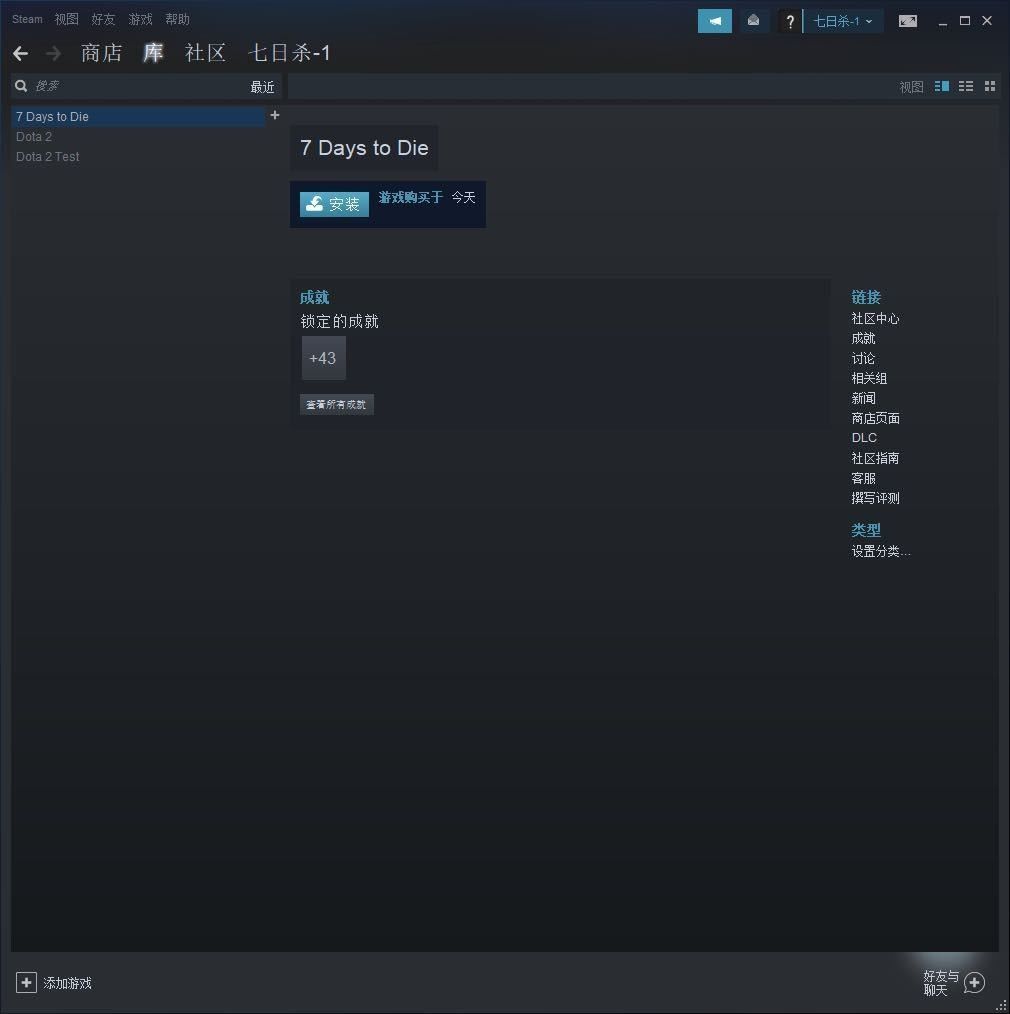1010x1014 pixels.
Task: Open Friends and Chat icon
Action: 974,983
